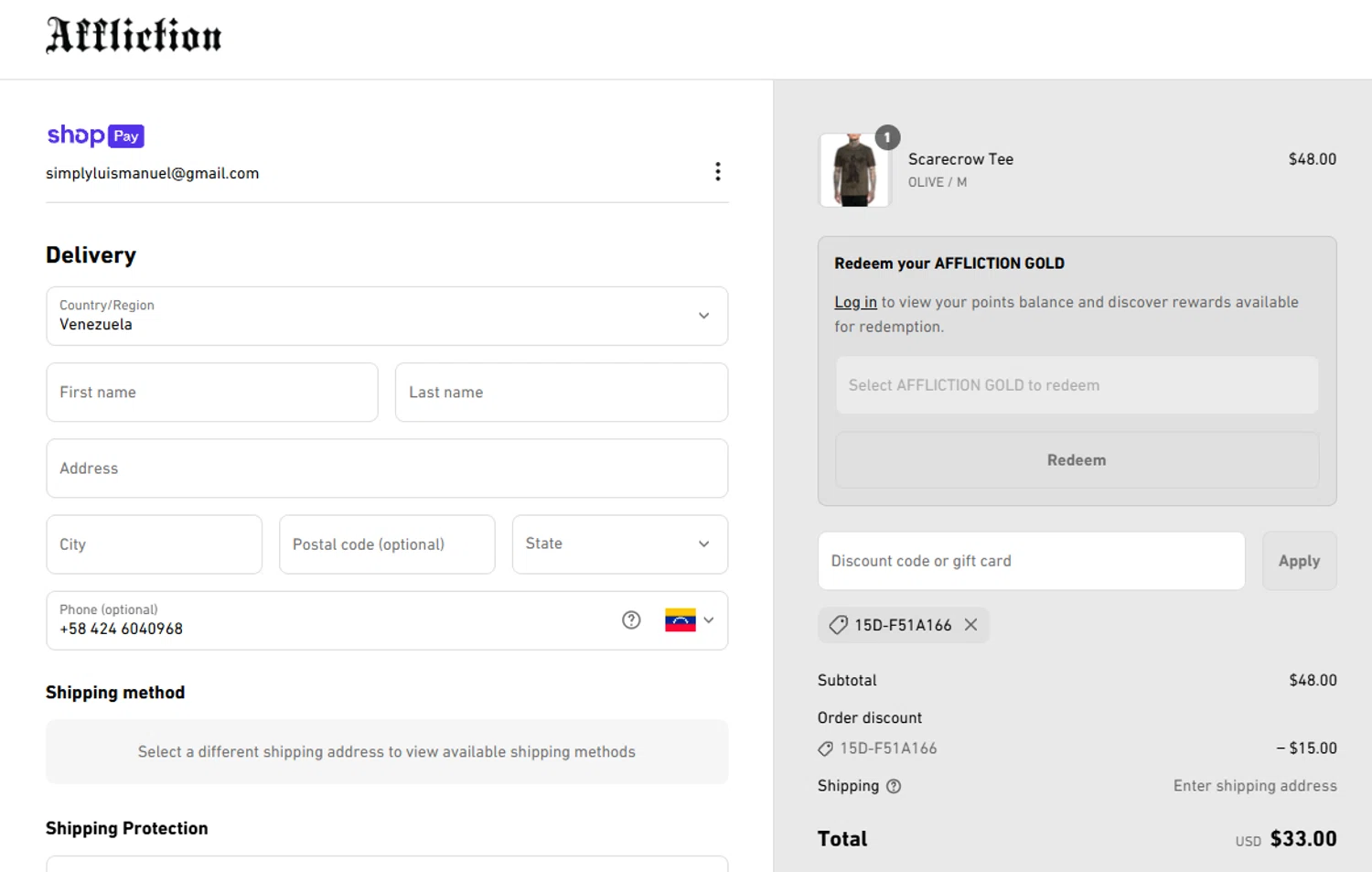1372x872 pixels.
Task: Click the shipping methods notice message
Action: [387, 752]
